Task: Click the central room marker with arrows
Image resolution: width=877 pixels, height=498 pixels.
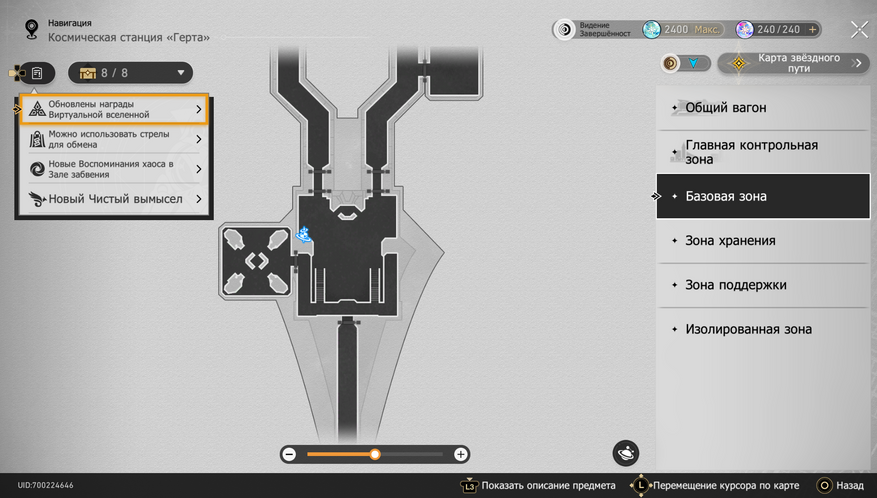Action: (x=256, y=261)
